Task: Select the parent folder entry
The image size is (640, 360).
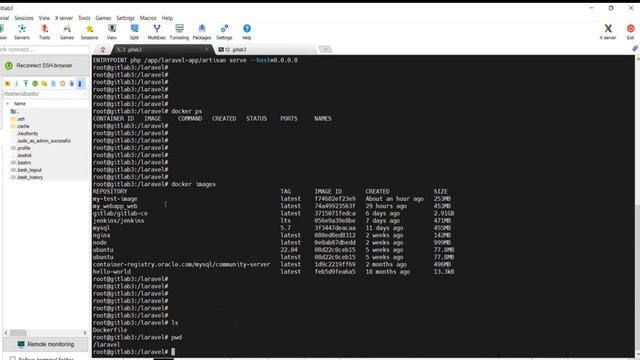Action: point(15,111)
